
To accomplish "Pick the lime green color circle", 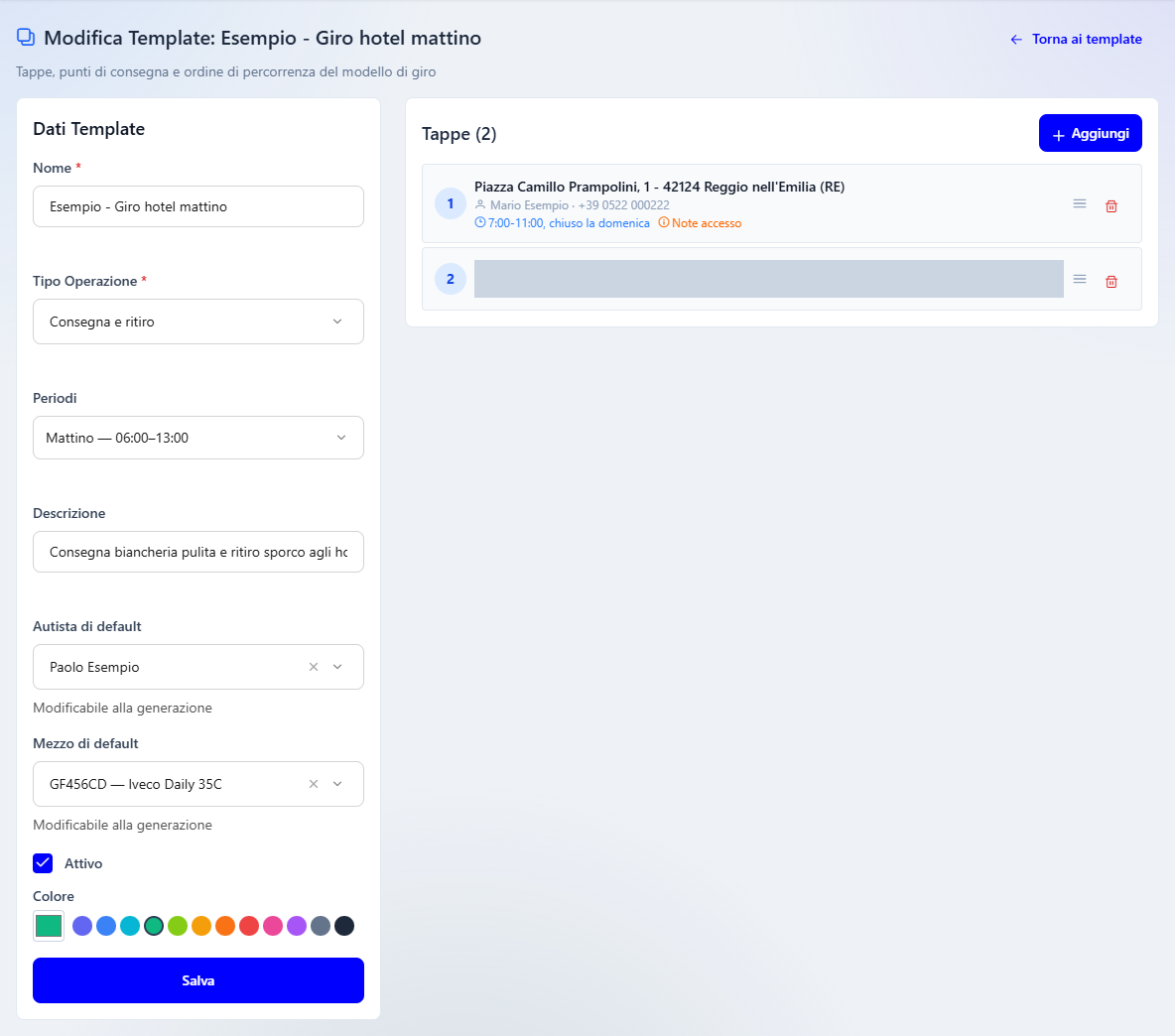I will (178, 926).
